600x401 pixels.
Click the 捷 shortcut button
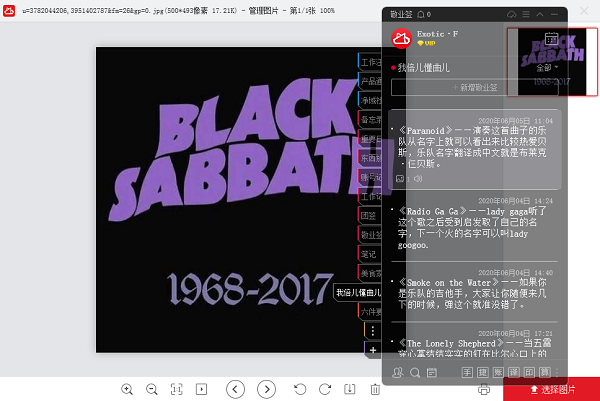[483, 372]
